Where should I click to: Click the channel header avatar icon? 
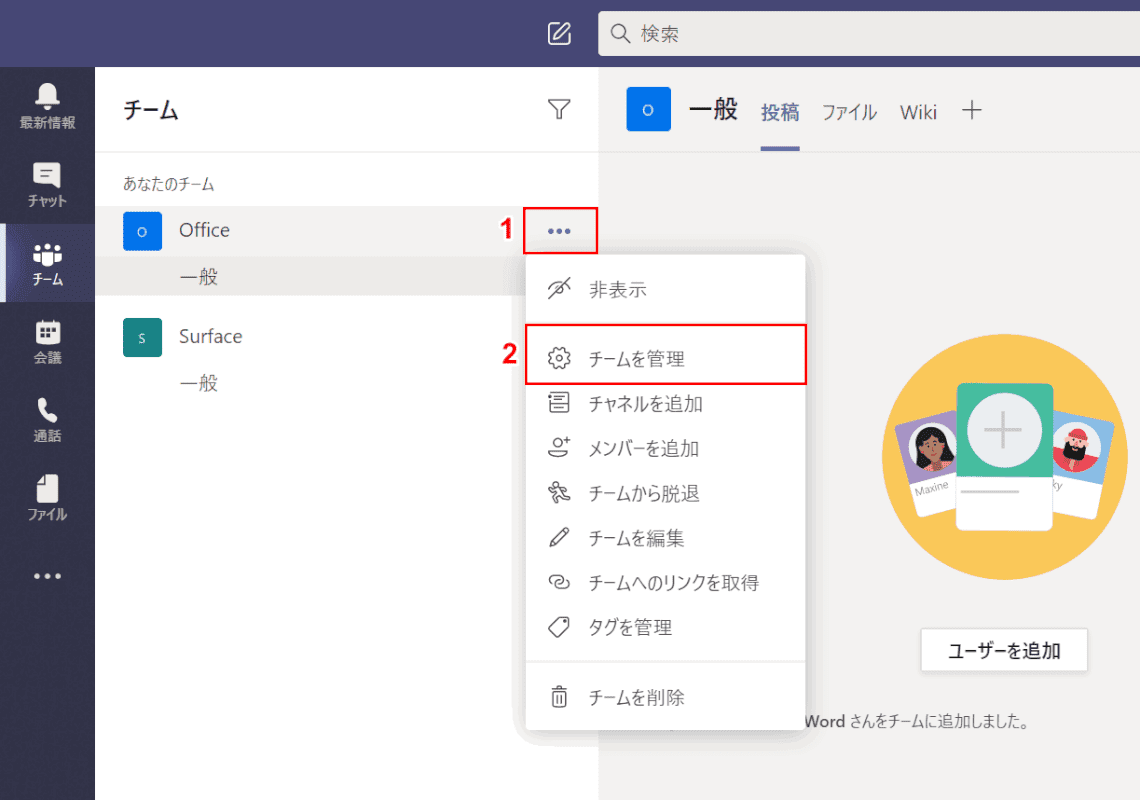[649, 109]
